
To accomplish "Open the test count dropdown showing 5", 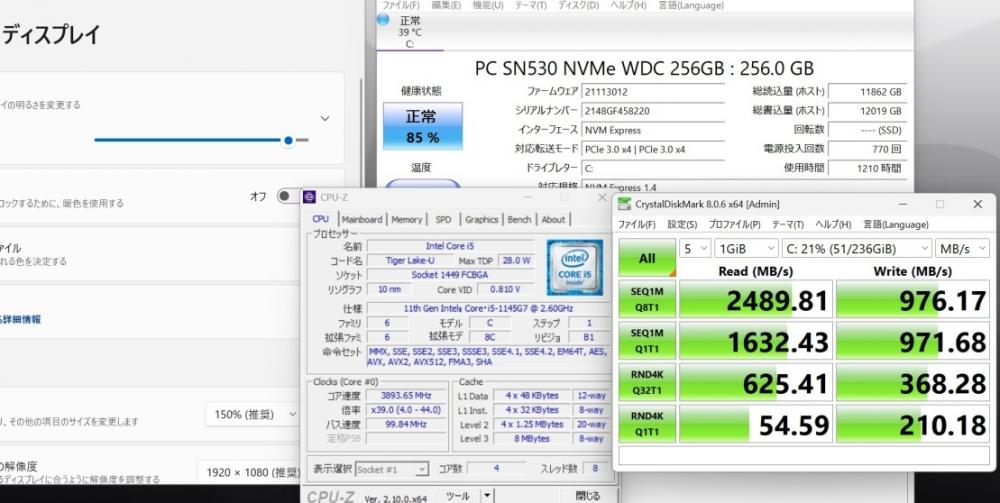I will [x=695, y=248].
